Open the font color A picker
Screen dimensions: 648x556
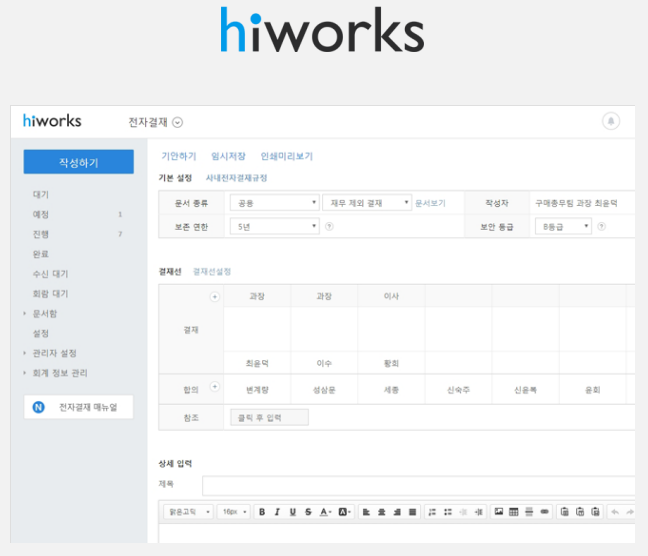pyautogui.click(x=326, y=512)
